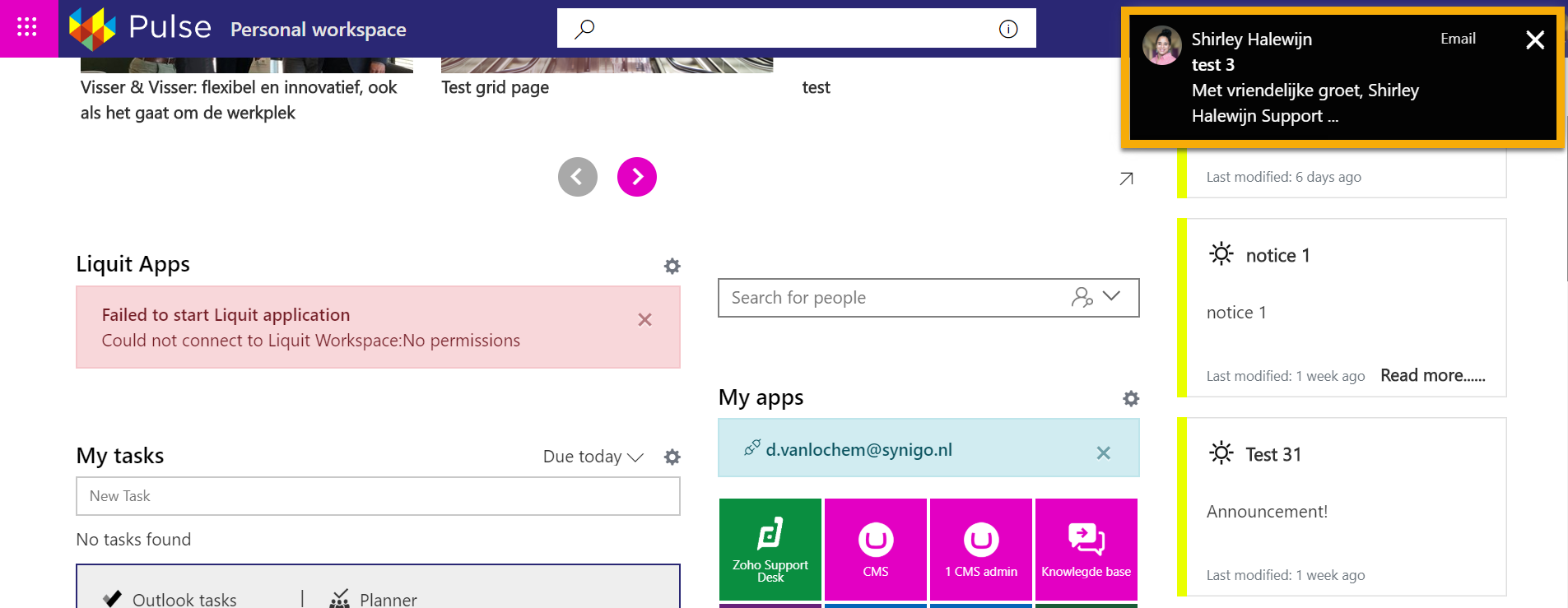Dismiss the d.vanlochem@synigo.nl banner
Image resolution: width=1568 pixels, height=608 pixels.
click(1104, 453)
